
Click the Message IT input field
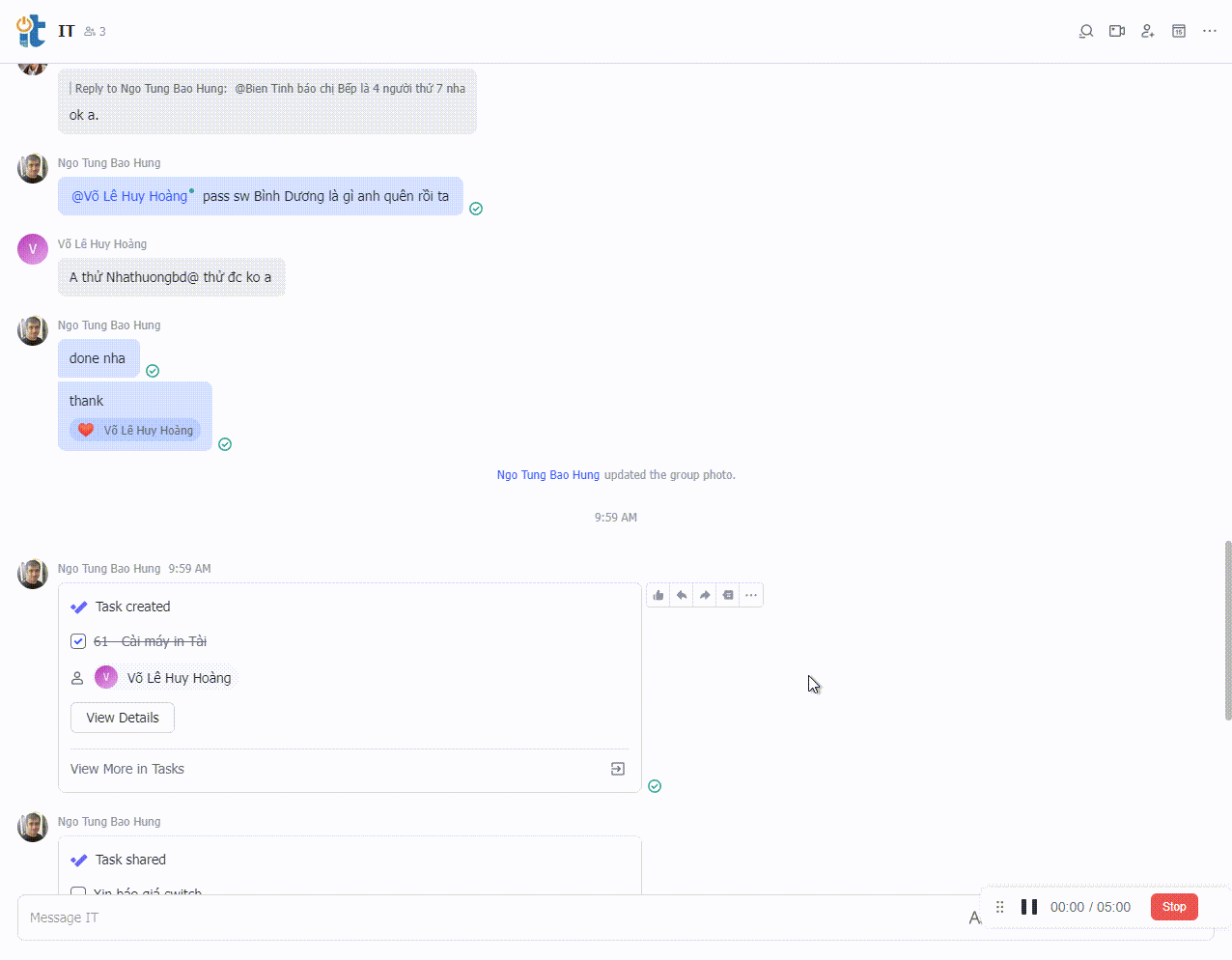[483, 918]
